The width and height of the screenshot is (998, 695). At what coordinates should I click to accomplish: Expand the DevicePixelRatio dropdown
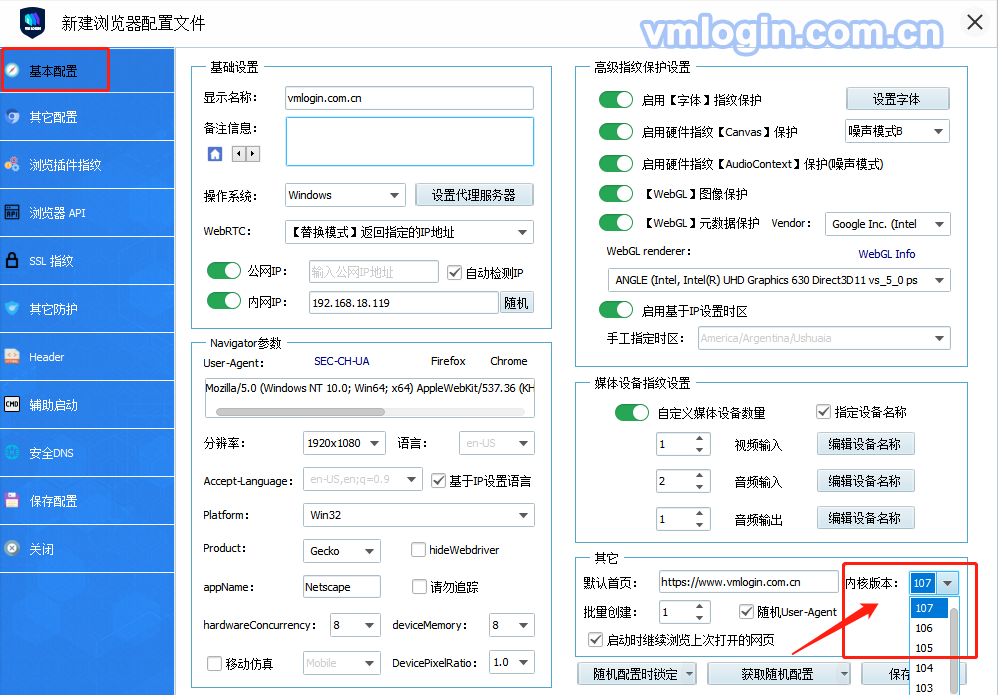pyautogui.click(x=512, y=663)
